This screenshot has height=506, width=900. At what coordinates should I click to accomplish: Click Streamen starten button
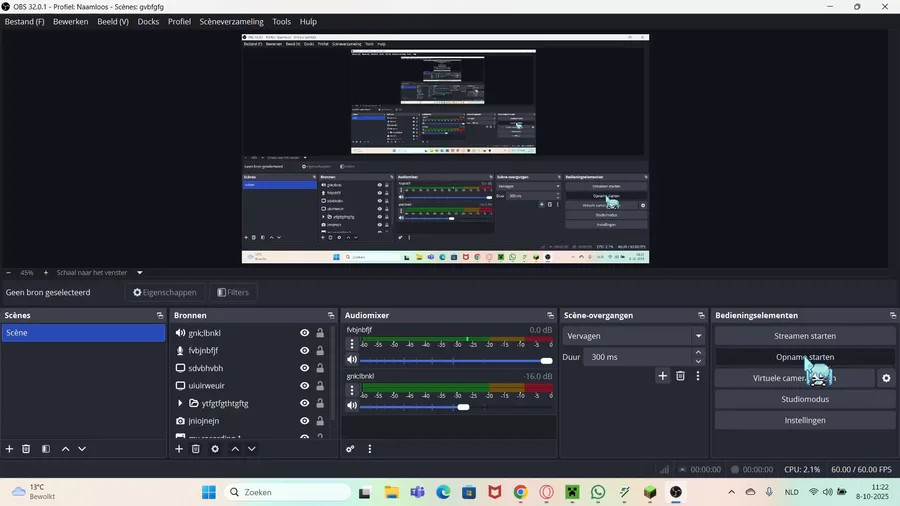click(805, 336)
